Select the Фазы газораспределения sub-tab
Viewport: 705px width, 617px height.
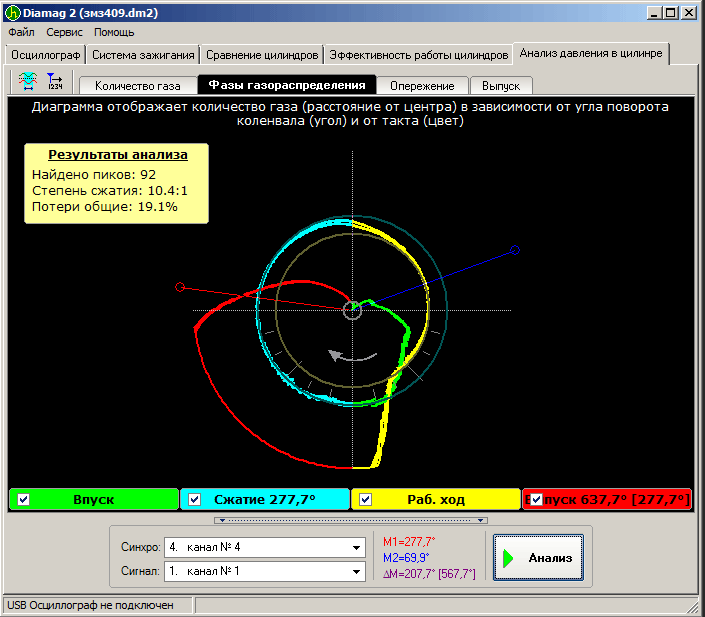287,85
